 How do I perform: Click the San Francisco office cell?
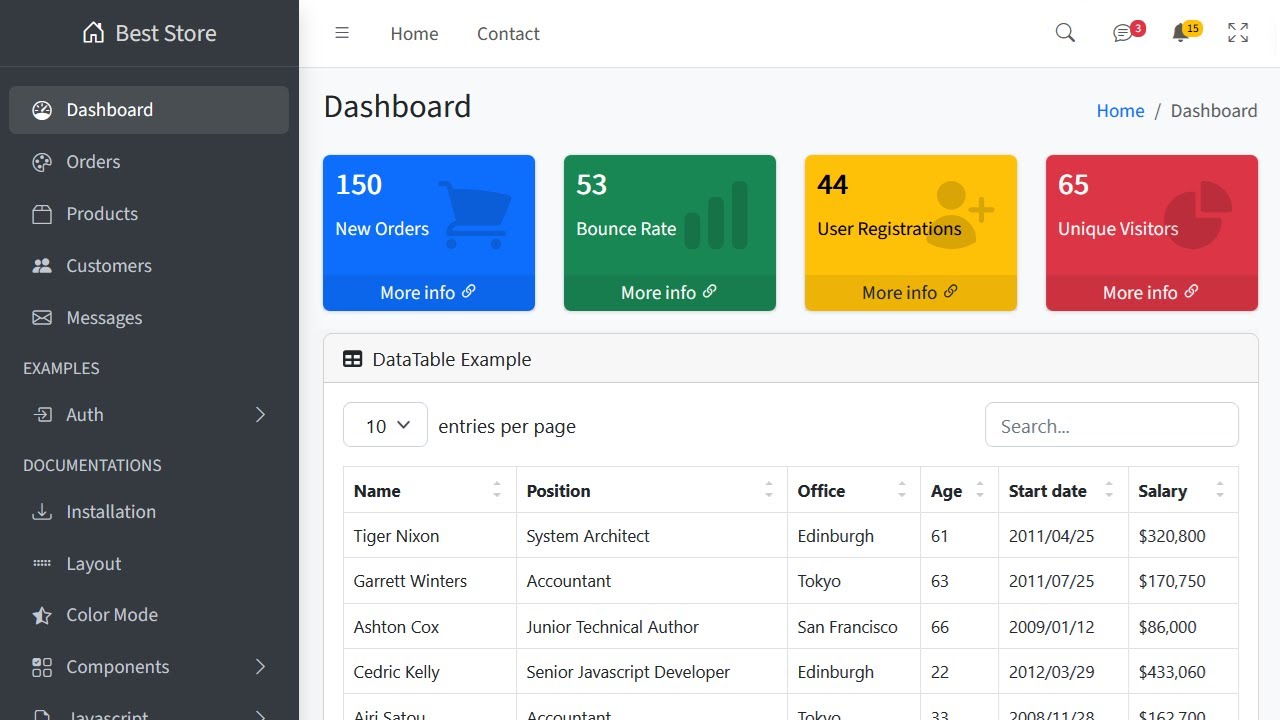pyautogui.click(x=854, y=627)
